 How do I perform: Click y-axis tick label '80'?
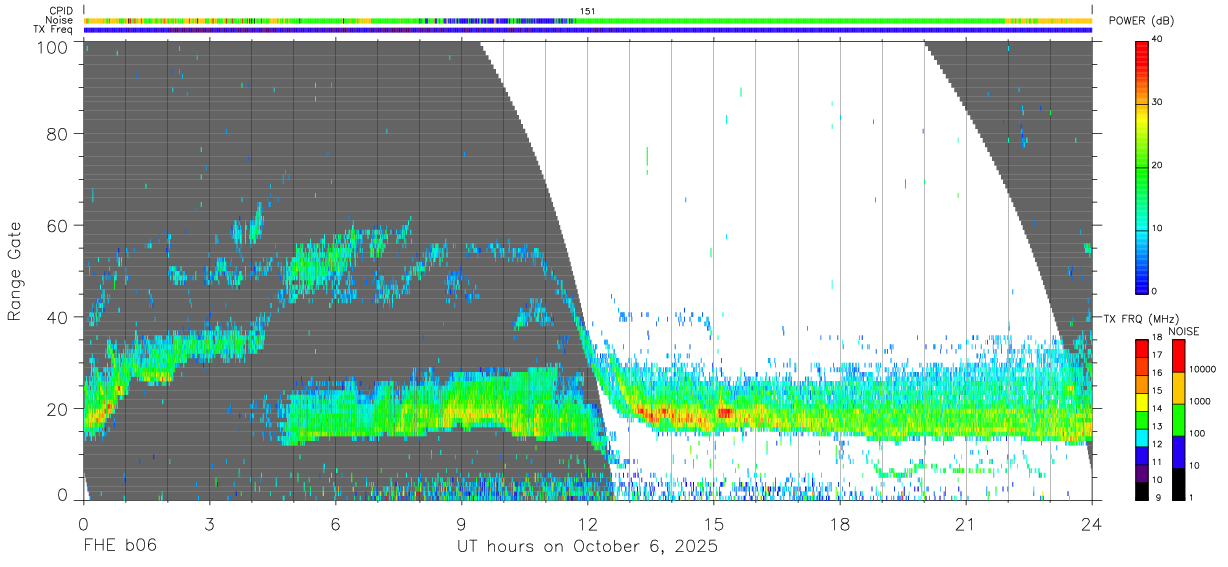[59, 134]
